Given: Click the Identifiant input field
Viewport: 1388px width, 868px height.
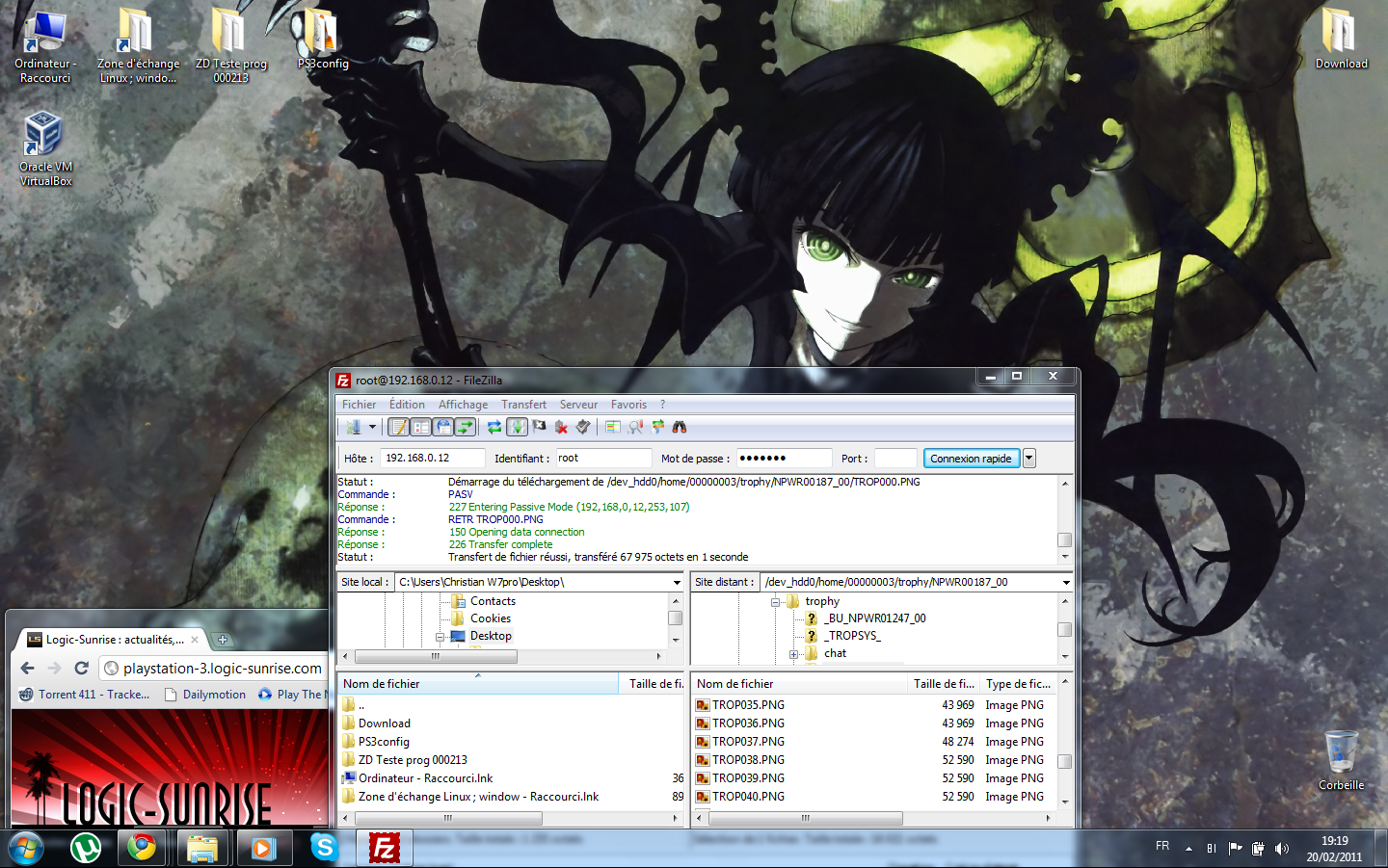Looking at the screenshot, I should click(603, 459).
